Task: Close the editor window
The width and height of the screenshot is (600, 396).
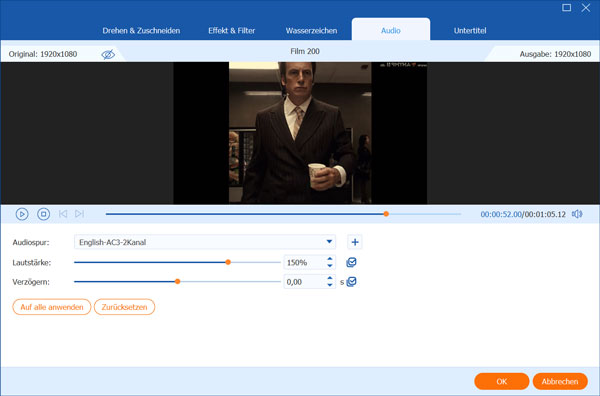Action: (x=585, y=8)
